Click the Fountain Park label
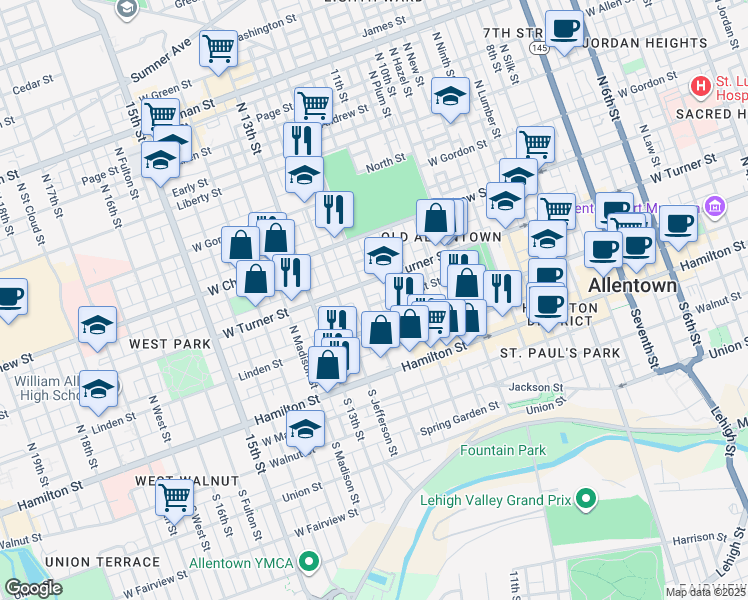Image resolution: width=748 pixels, height=600 pixels. click(x=503, y=450)
